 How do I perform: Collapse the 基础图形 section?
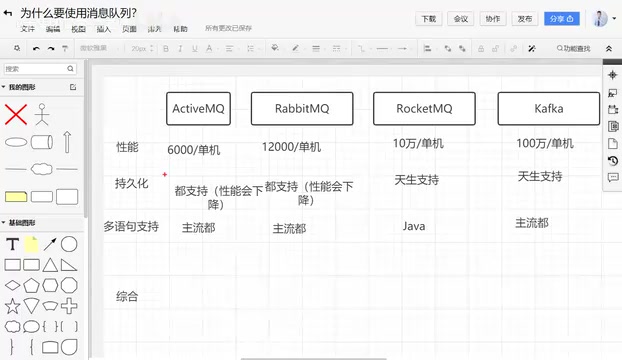(4, 222)
